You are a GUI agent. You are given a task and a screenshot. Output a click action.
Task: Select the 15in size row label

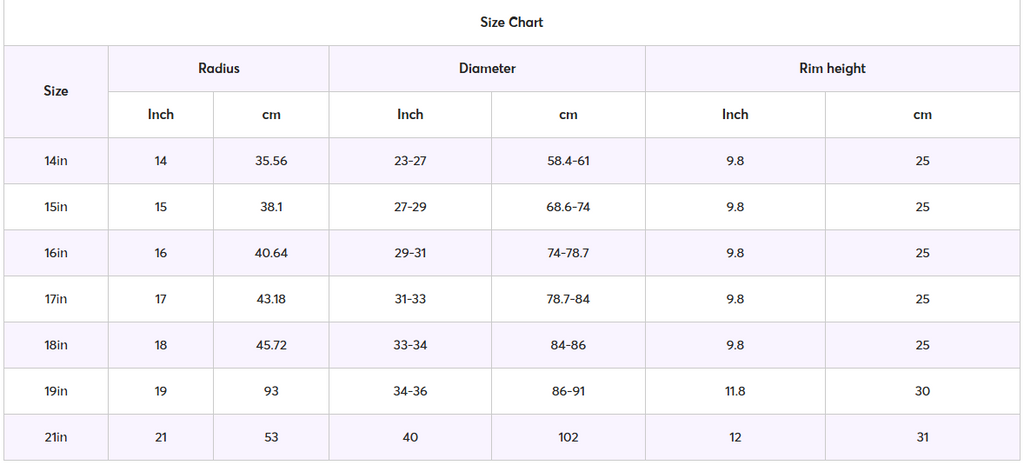point(56,207)
